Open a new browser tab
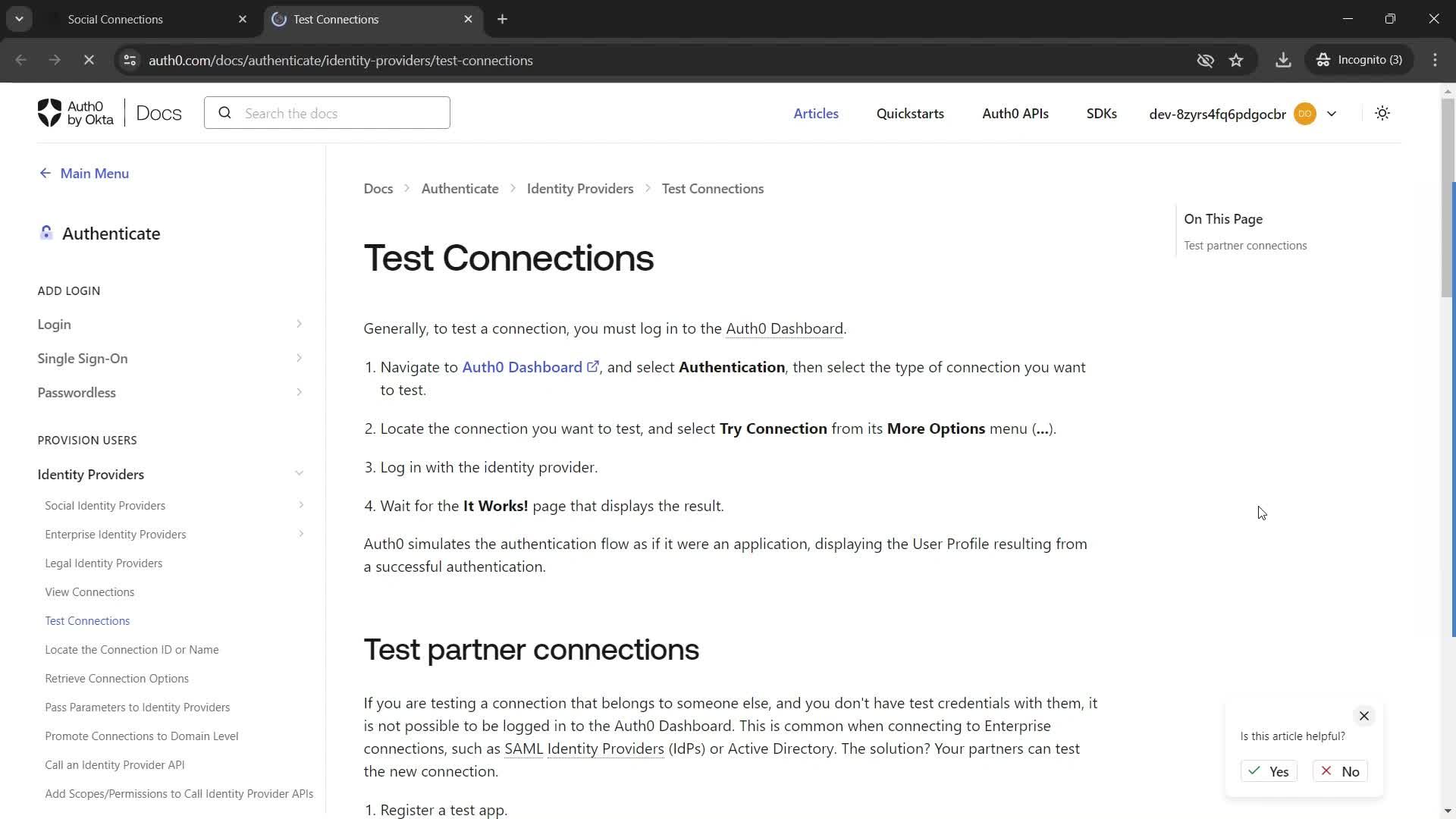Image resolution: width=1456 pixels, height=819 pixels. click(x=502, y=19)
